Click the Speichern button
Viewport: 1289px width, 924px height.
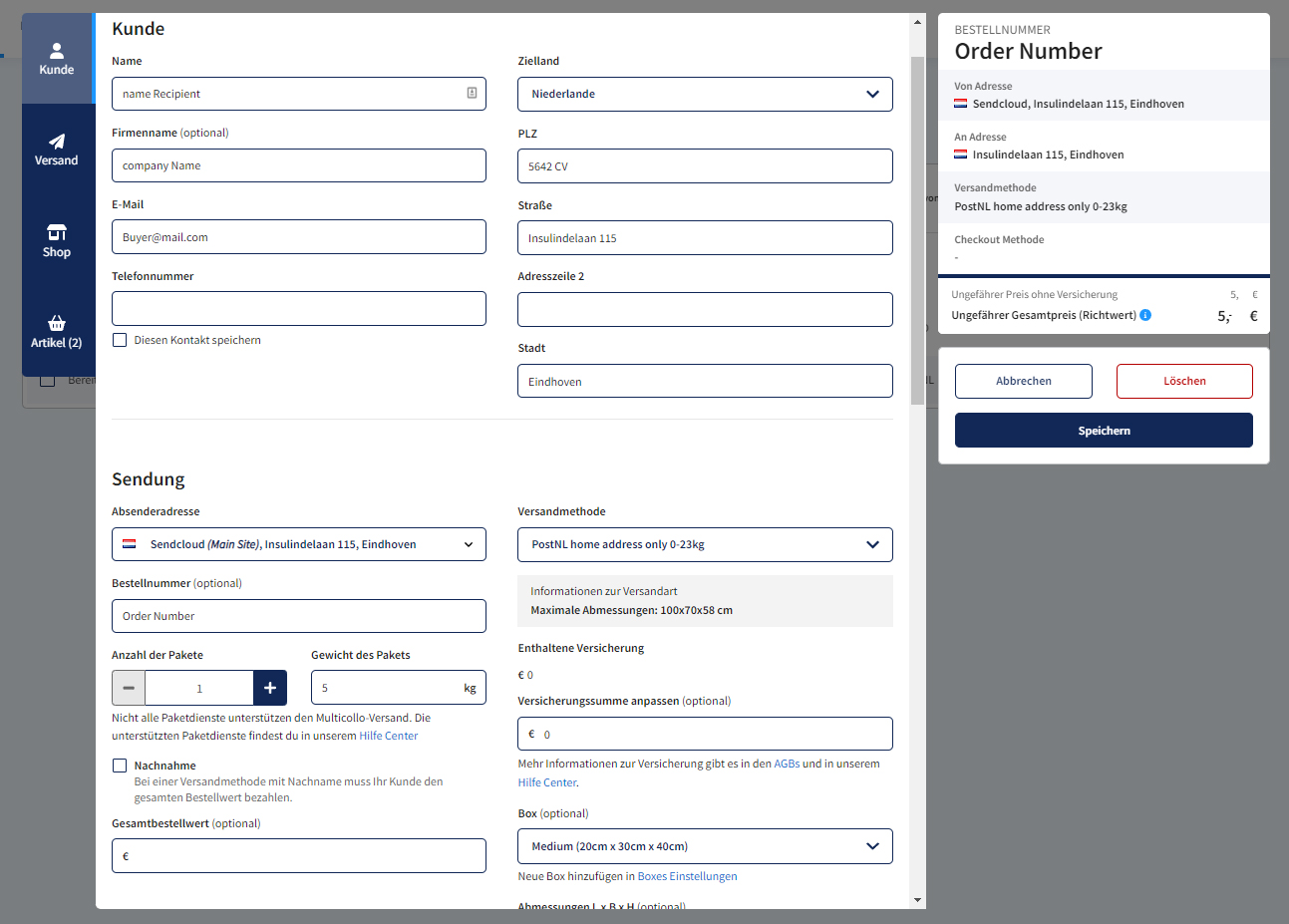click(1104, 431)
